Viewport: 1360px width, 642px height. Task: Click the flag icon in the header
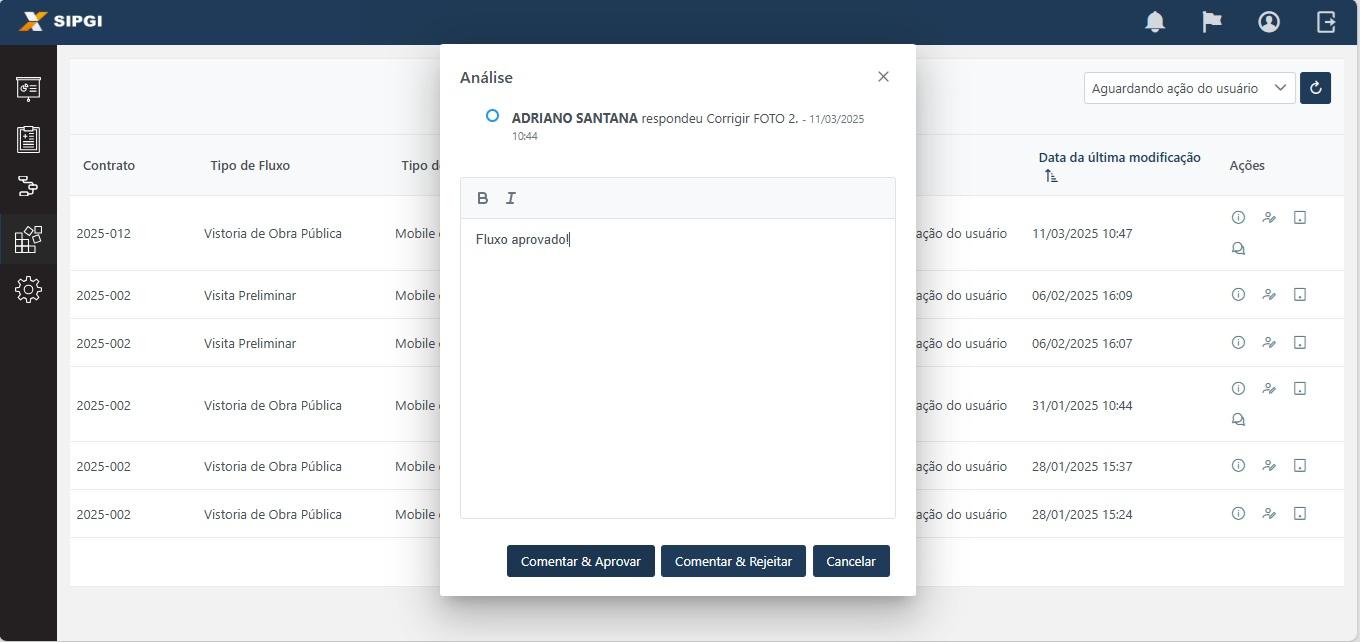coord(1212,22)
